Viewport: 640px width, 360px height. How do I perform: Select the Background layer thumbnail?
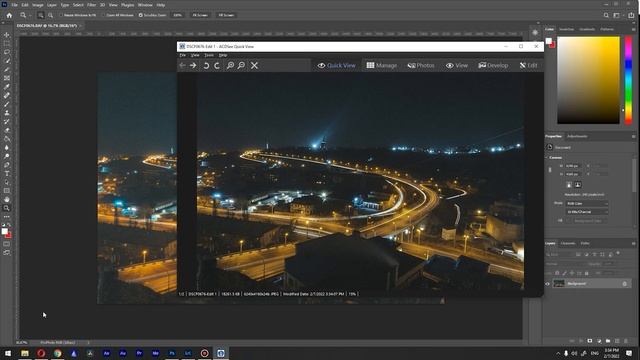[x=558, y=284]
